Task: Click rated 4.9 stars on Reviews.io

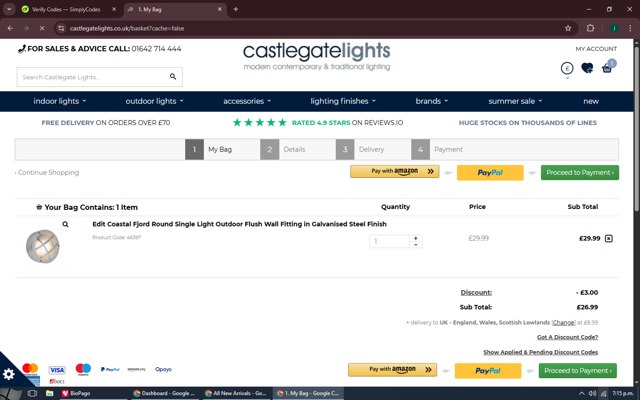Action: tap(318, 122)
